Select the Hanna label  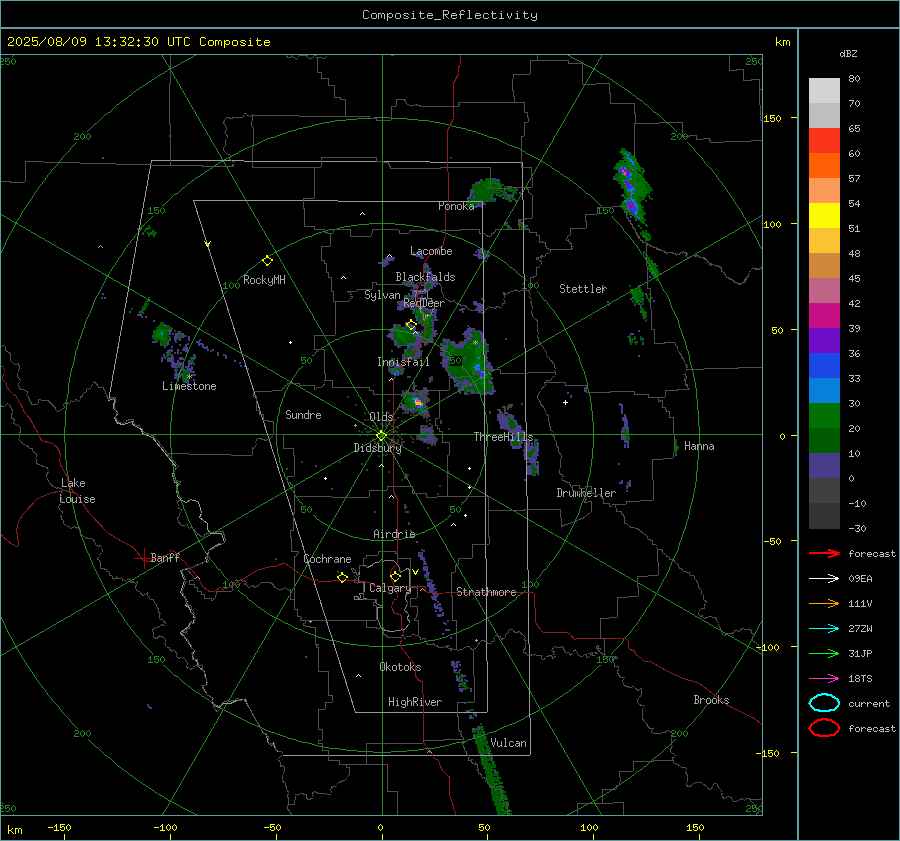[699, 446]
